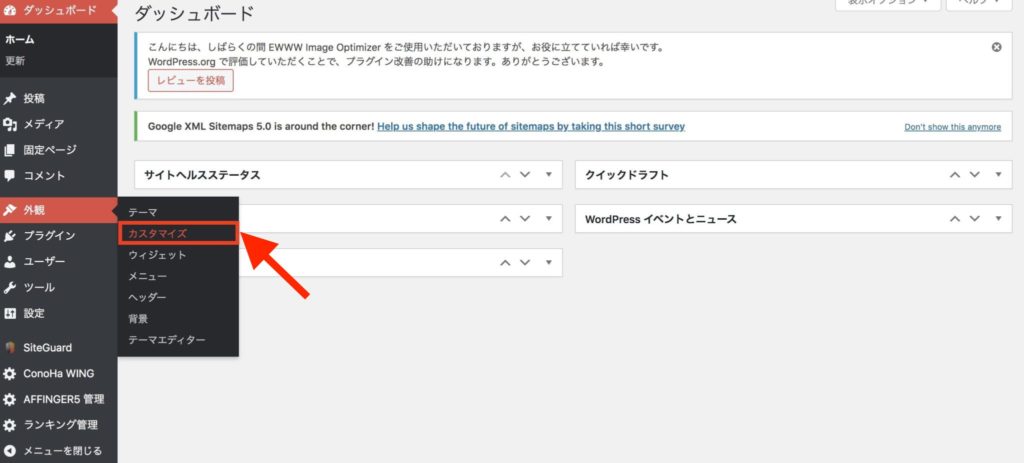Move WordPress イベントとニュース panel up
Image resolution: width=1024 pixels, height=463 pixels.
pos(955,219)
